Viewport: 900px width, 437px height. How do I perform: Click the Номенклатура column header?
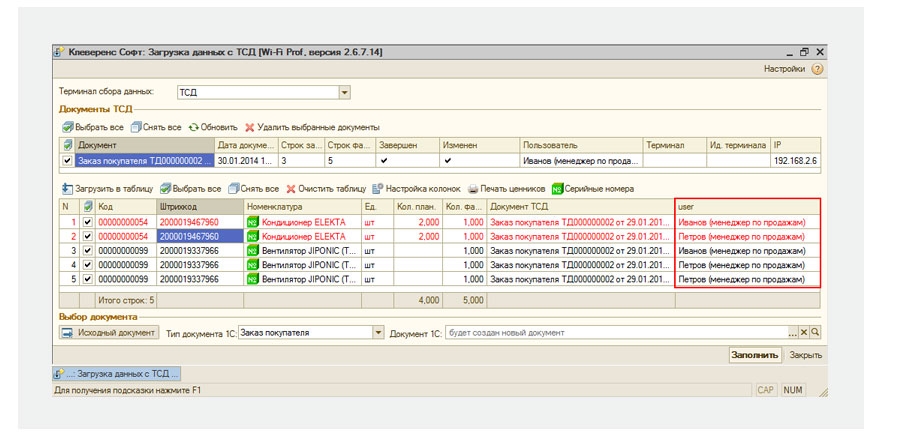coord(303,206)
